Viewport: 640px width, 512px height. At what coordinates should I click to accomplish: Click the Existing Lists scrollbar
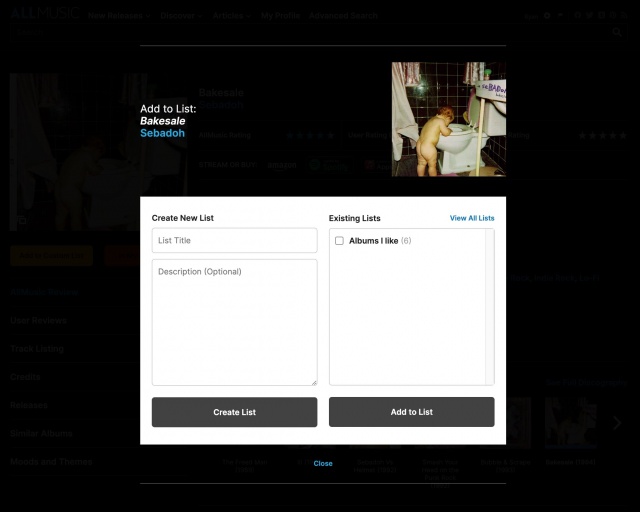[489, 307]
